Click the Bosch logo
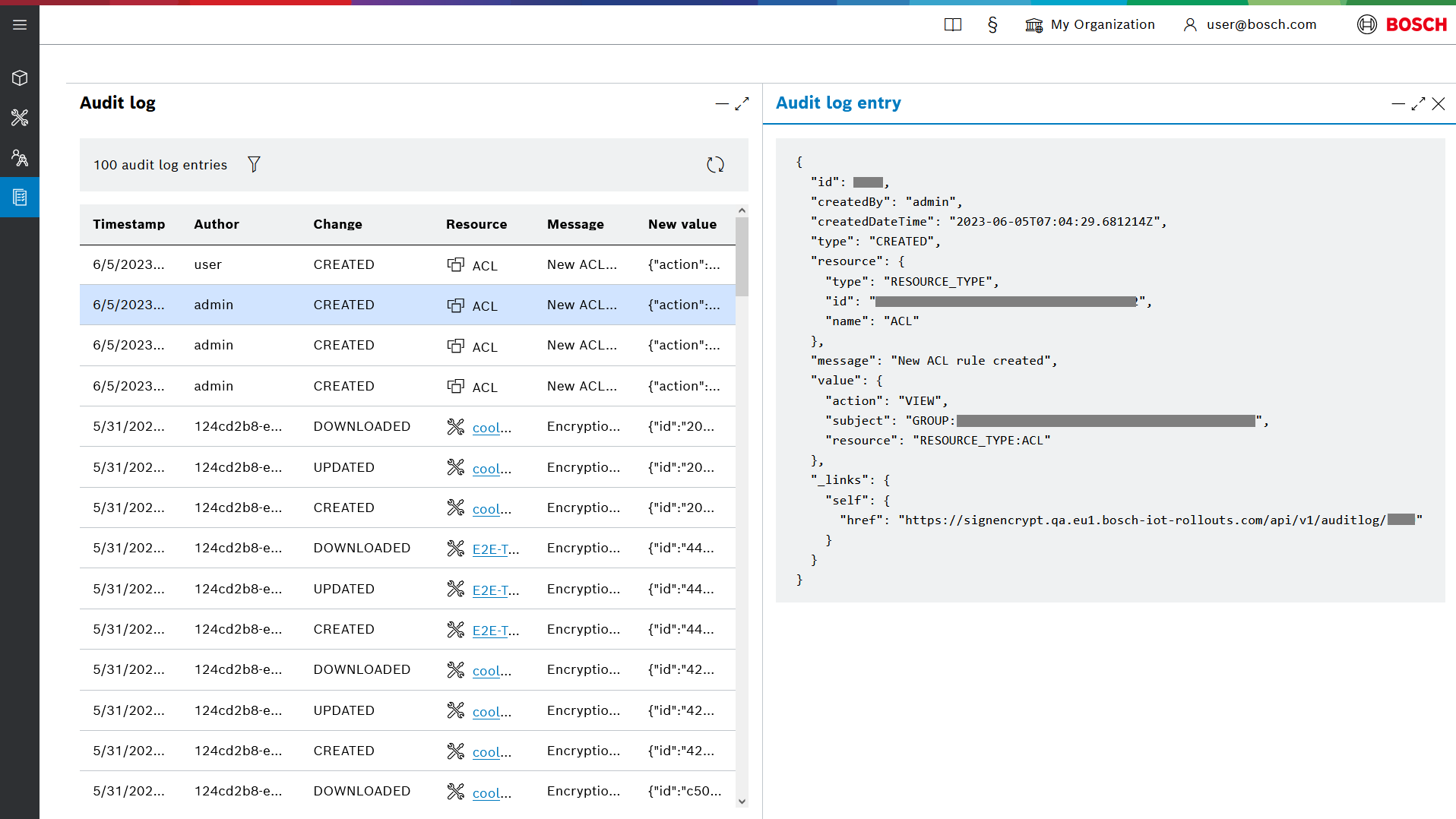Image resolution: width=1456 pixels, height=819 pixels. (x=1402, y=25)
